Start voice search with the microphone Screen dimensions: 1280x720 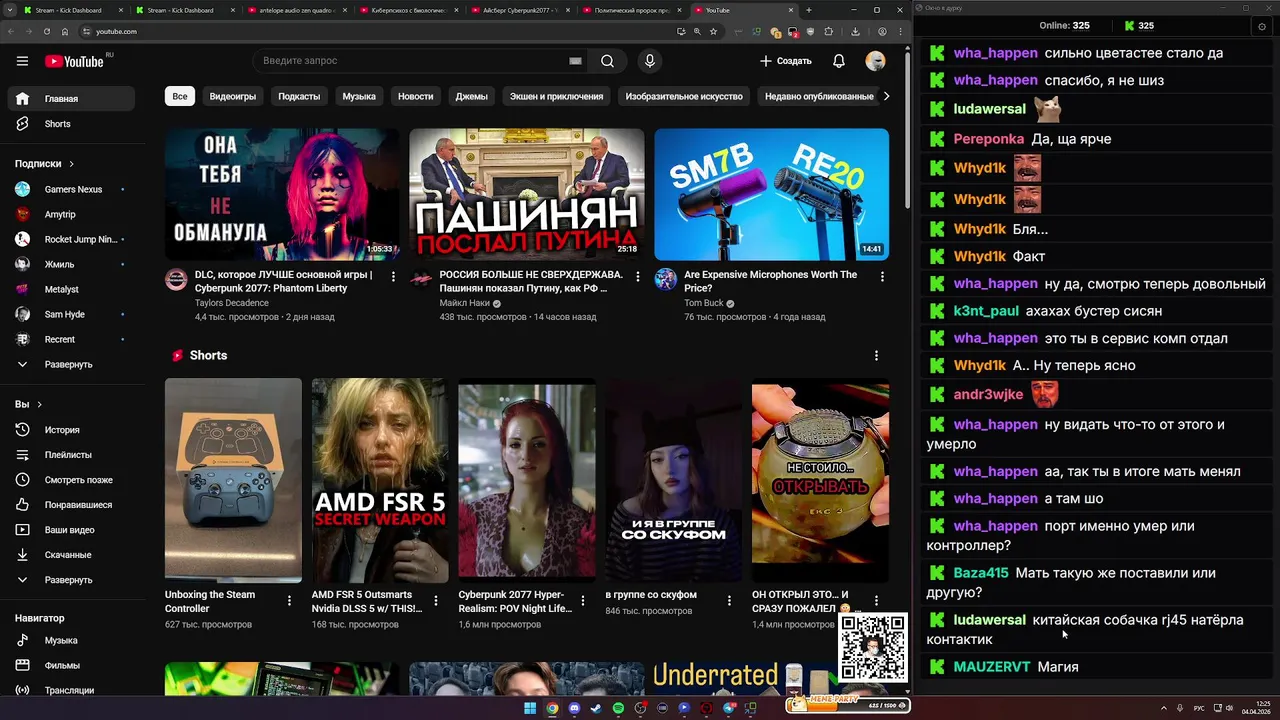(x=650, y=61)
